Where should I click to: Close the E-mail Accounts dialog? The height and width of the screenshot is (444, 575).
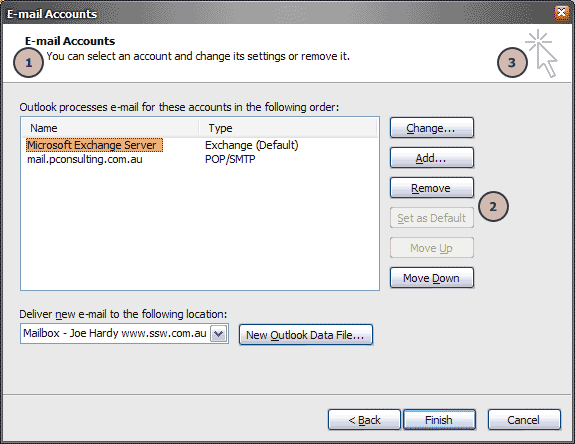pos(561,13)
